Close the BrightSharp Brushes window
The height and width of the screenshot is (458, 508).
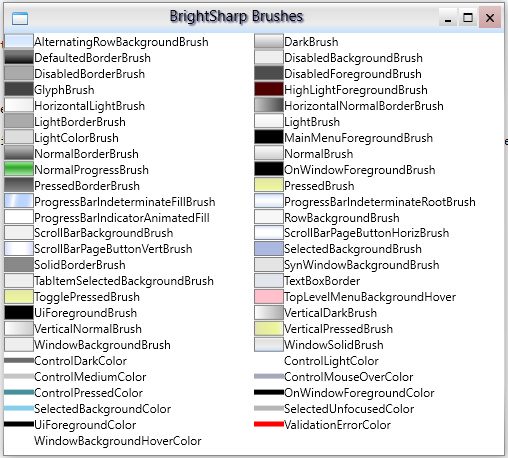pyautogui.click(x=490, y=17)
